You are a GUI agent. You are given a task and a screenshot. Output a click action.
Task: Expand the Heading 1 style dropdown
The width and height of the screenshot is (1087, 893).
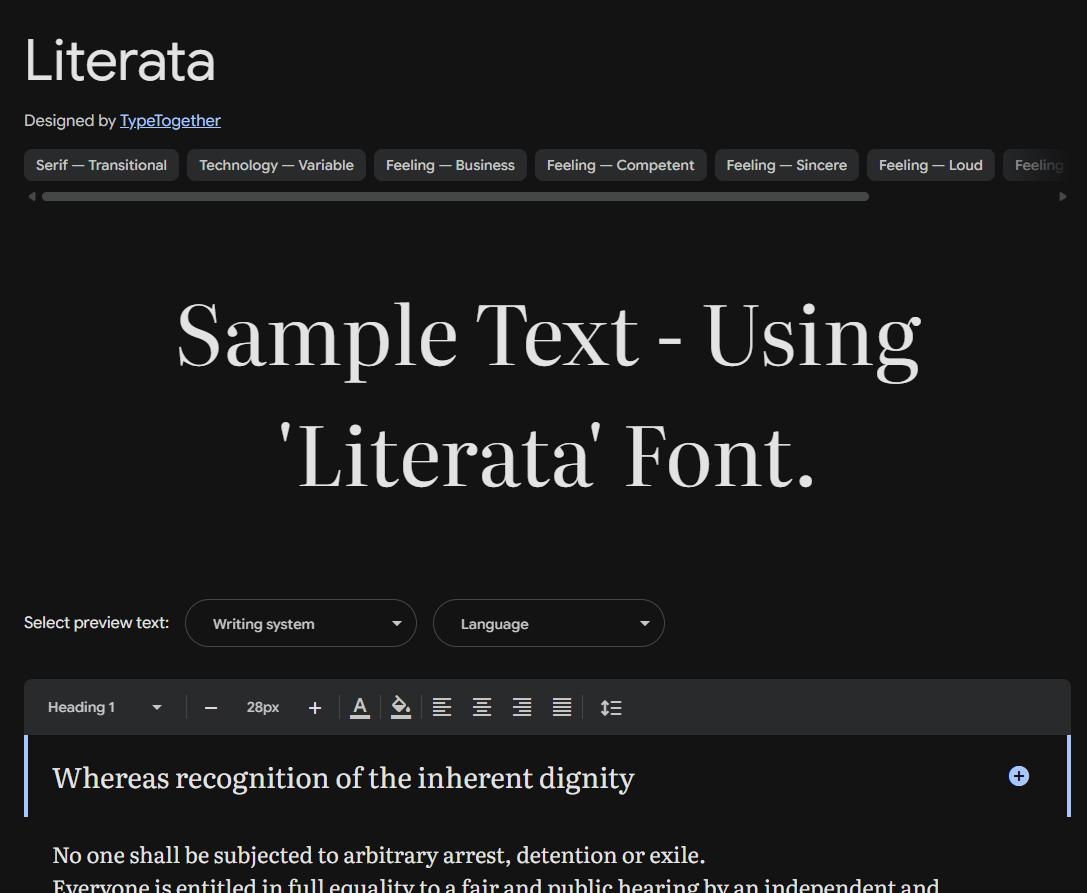(104, 708)
